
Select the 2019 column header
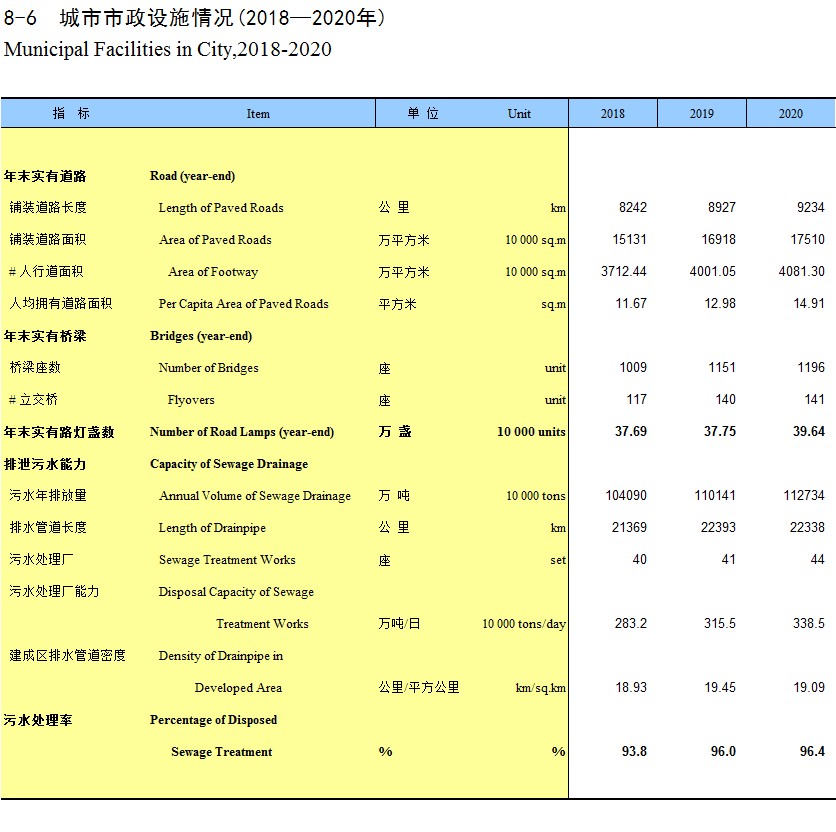(x=702, y=114)
